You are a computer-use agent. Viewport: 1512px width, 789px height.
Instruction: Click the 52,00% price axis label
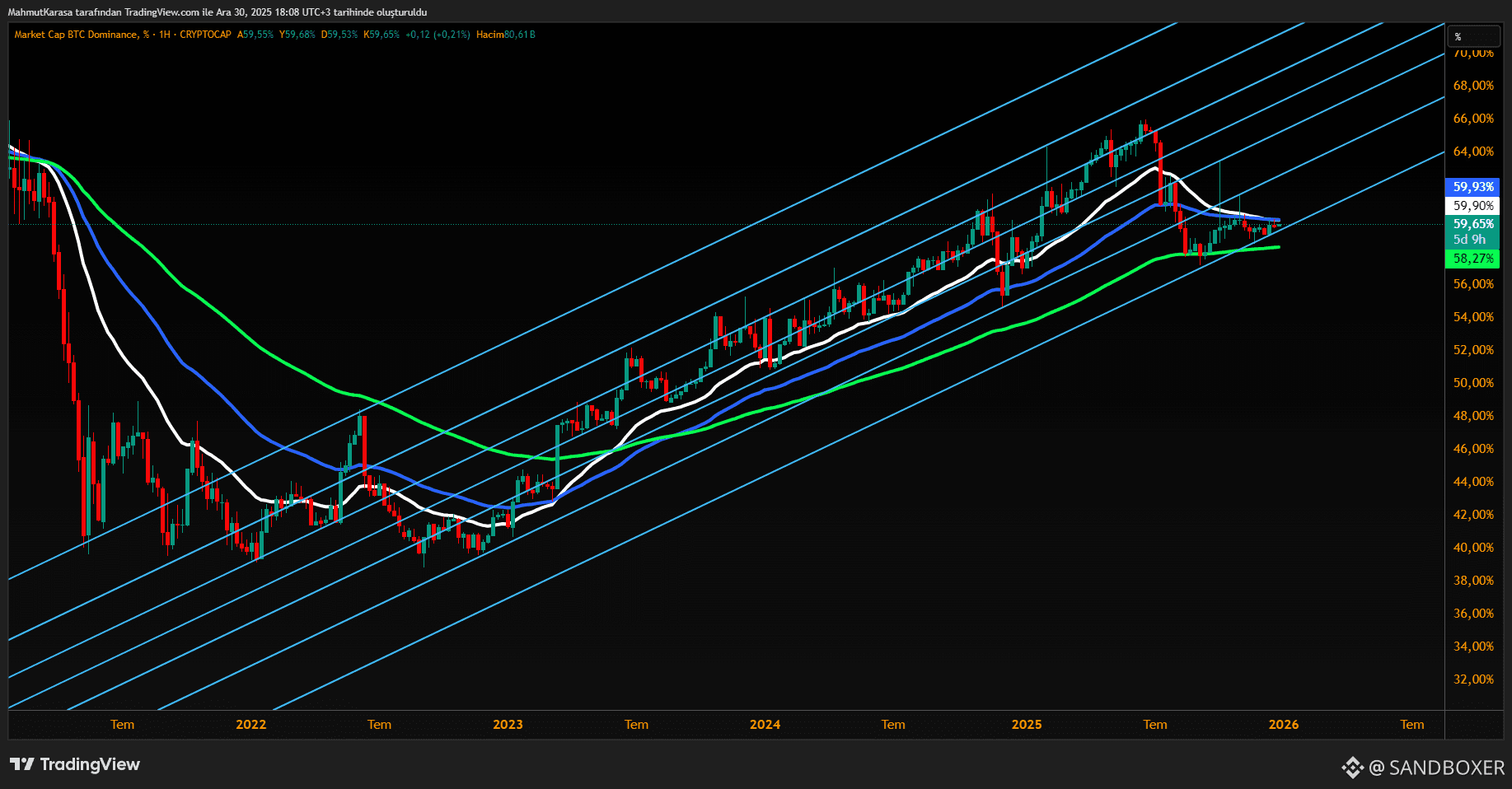1473,350
